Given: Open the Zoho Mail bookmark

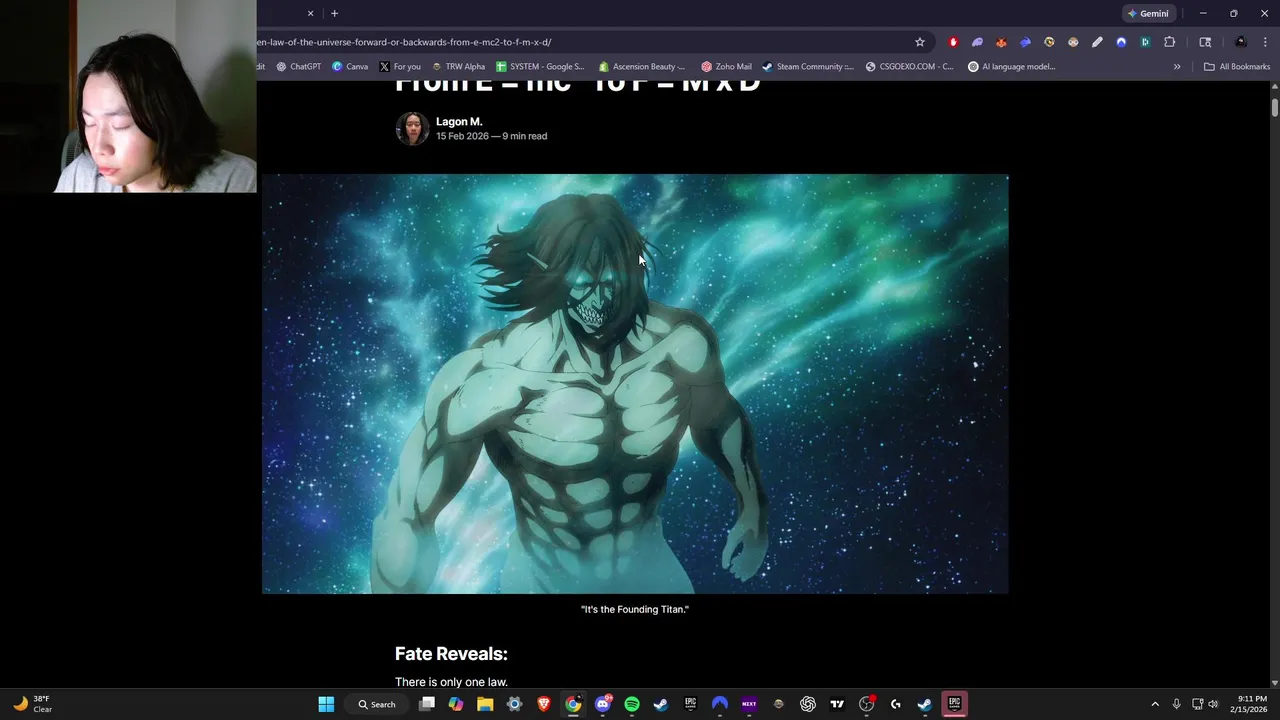Looking at the screenshot, I should pos(726,67).
